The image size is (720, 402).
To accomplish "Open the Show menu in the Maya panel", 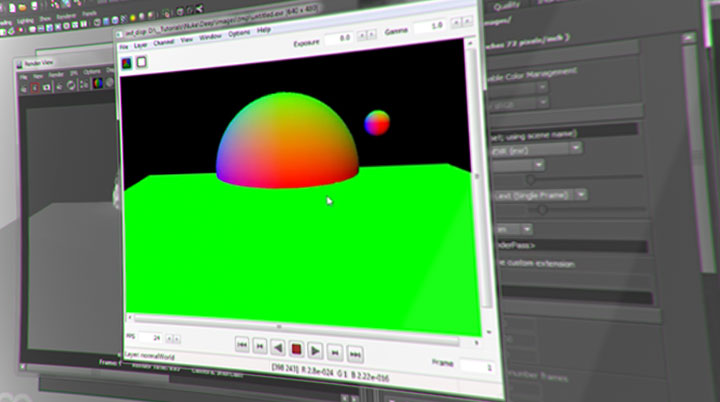I will coord(45,19).
